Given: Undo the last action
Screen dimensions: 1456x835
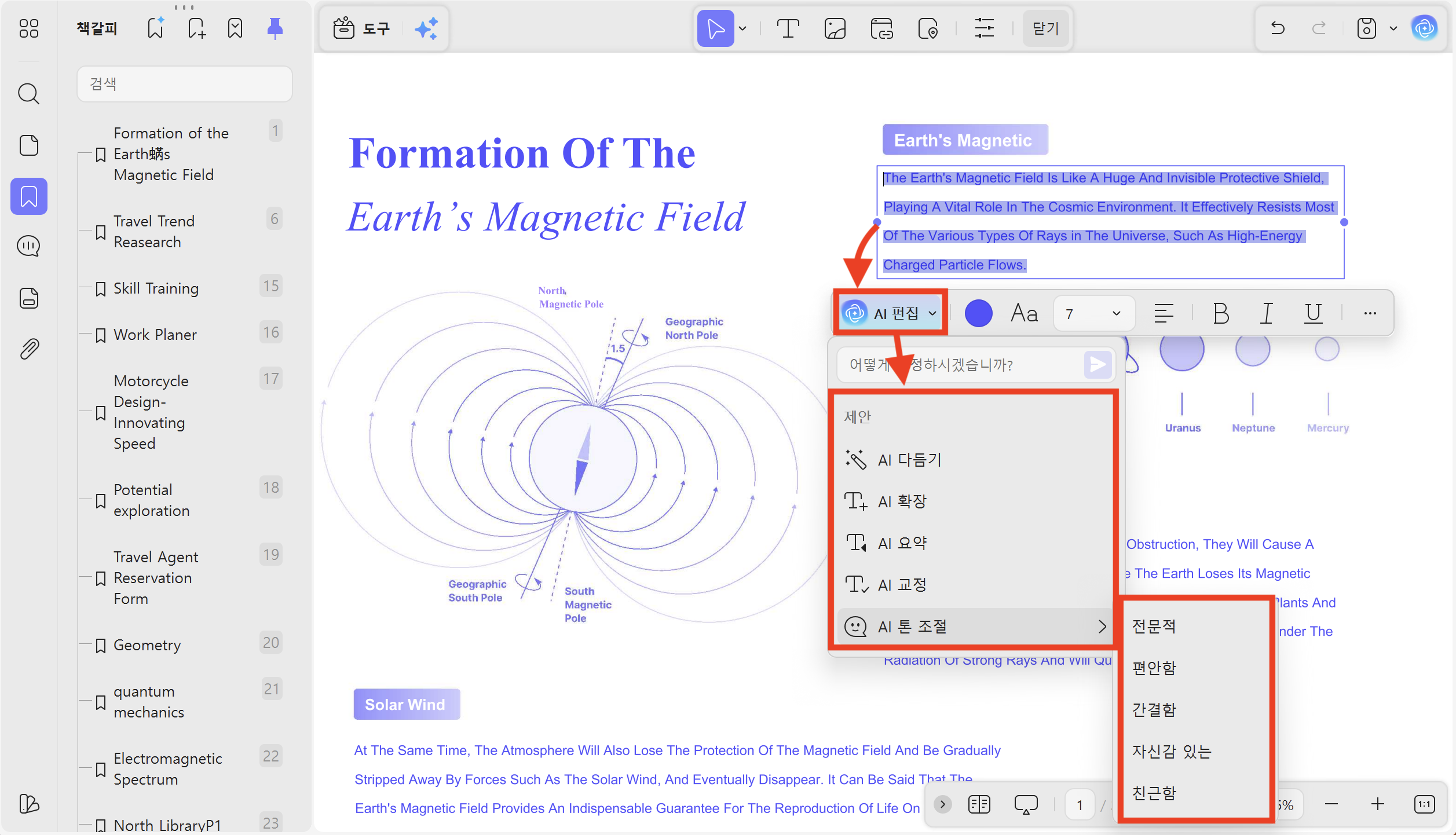Looking at the screenshot, I should tap(1278, 28).
